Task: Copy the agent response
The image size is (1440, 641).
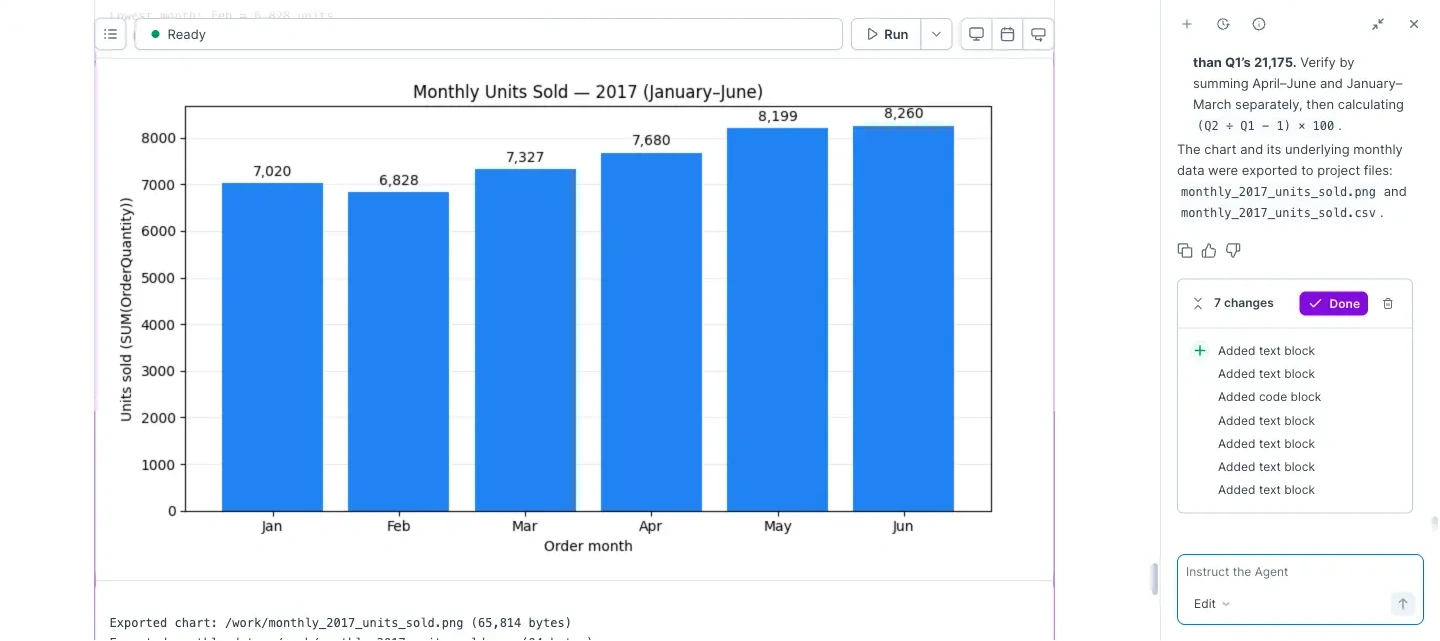Action: [x=1185, y=250]
